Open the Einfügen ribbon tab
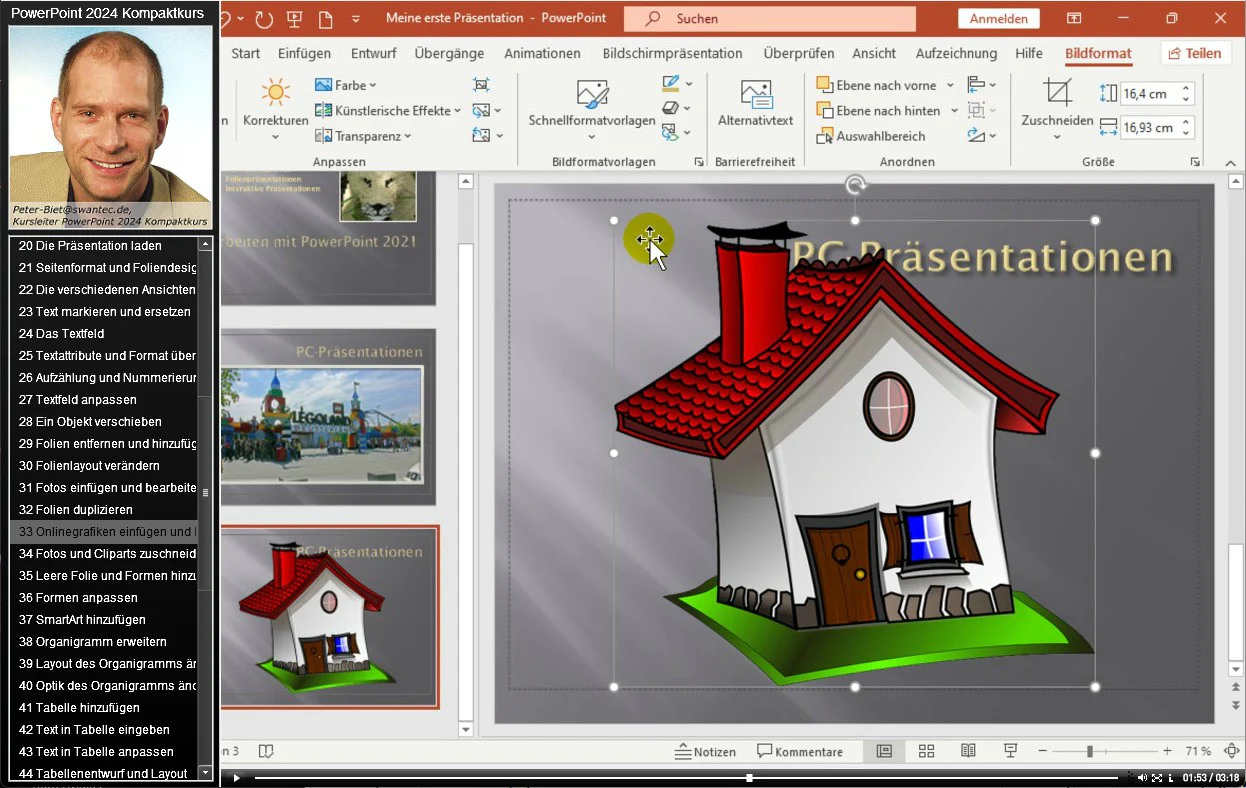The width and height of the screenshot is (1246, 788). (304, 54)
